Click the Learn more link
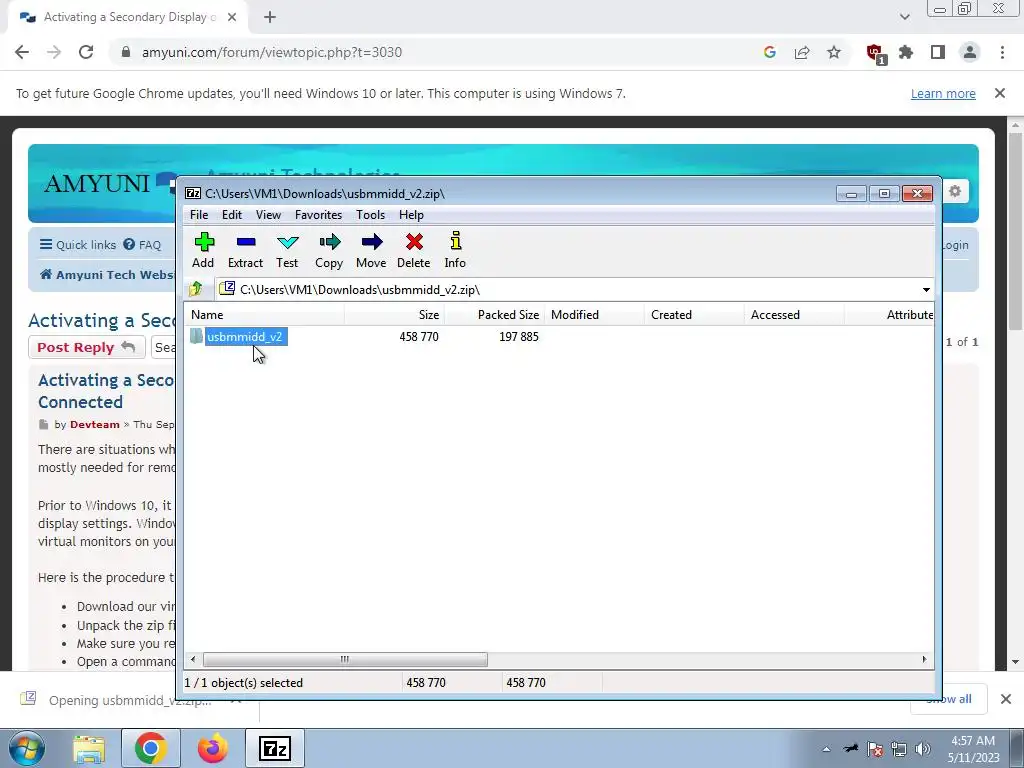Screen dimensions: 1024x768 point(943,93)
